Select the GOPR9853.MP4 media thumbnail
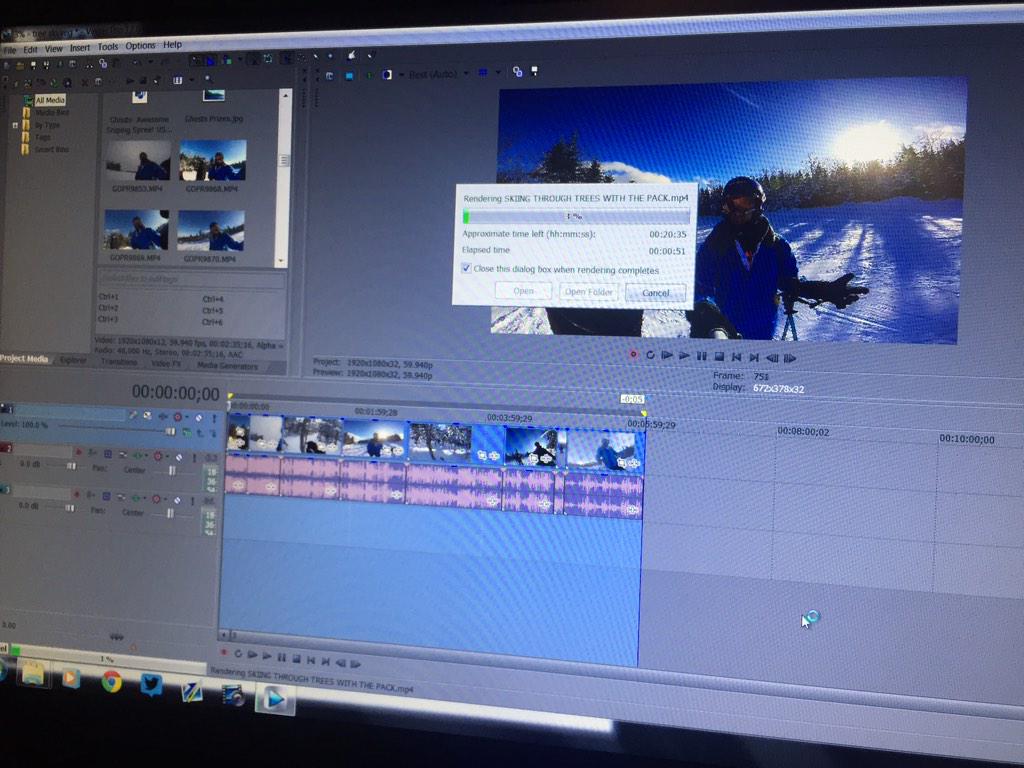1024x768 pixels. pos(138,161)
